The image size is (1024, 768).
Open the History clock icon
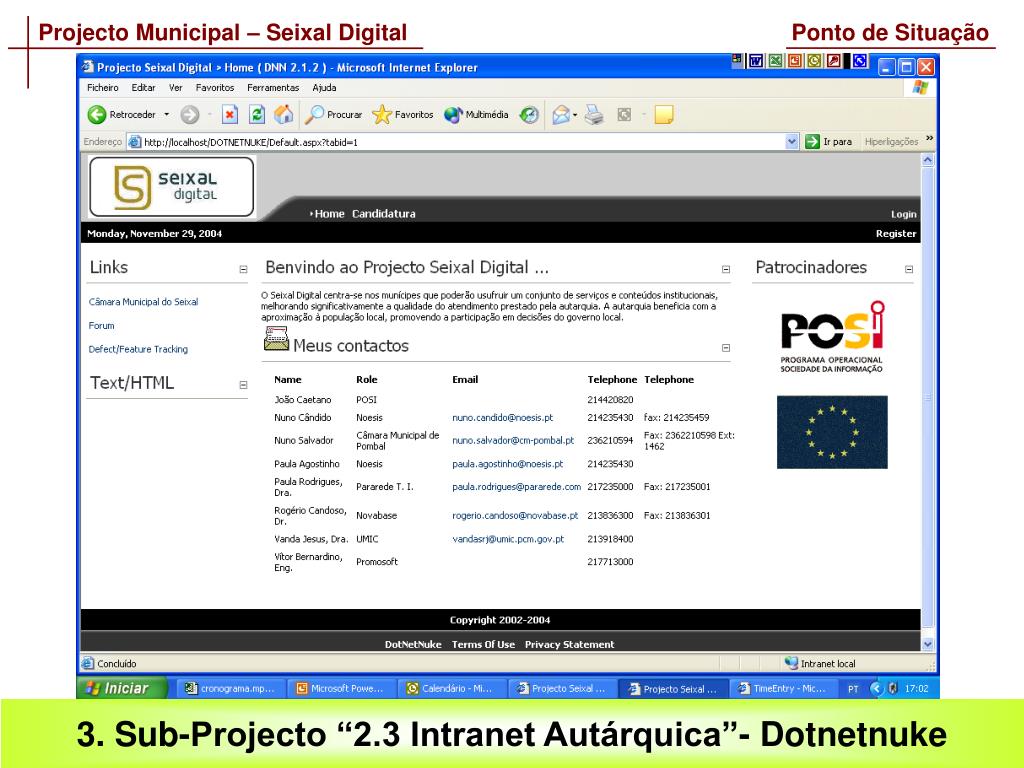pos(529,115)
